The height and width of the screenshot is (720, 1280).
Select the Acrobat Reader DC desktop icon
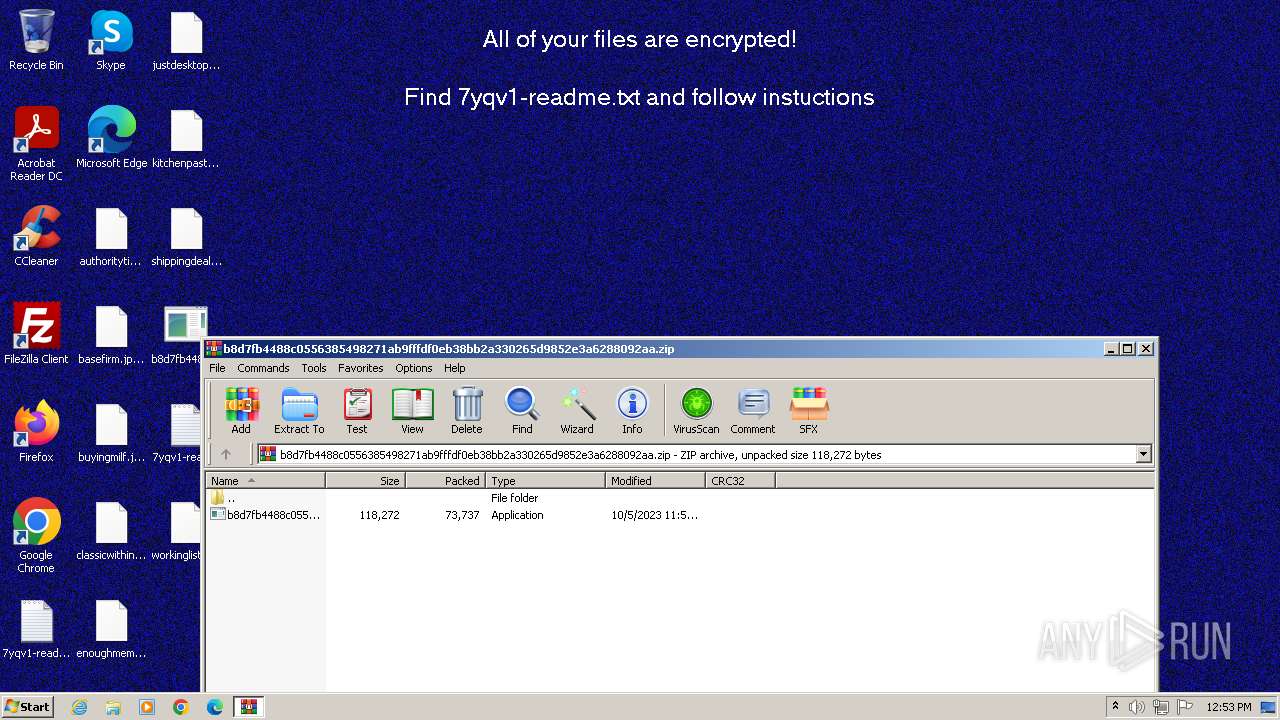pyautogui.click(x=36, y=145)
